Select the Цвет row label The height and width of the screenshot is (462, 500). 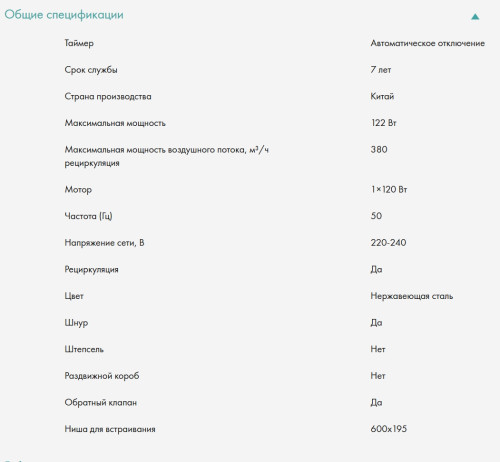(74, 296)
